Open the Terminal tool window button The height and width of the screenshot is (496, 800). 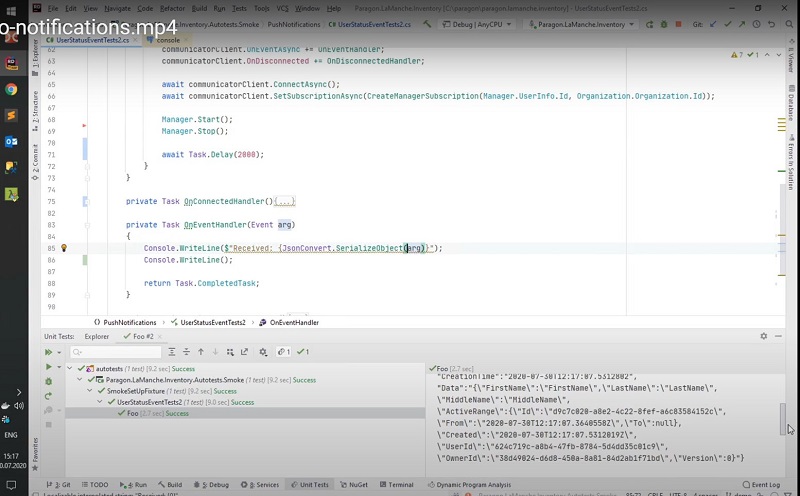pyautogui.click(x=397, y=485)
